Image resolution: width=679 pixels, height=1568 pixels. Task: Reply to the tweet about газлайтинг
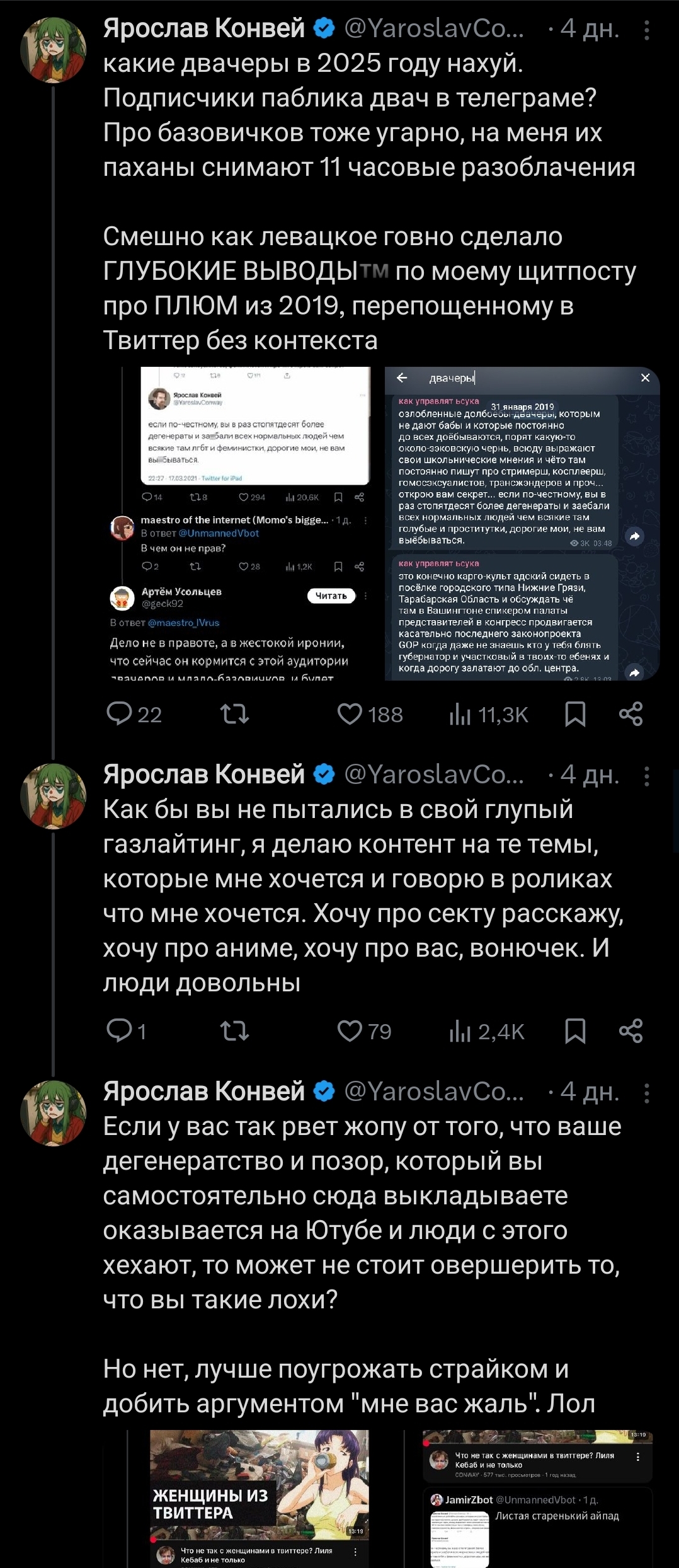pos(120,1031)
